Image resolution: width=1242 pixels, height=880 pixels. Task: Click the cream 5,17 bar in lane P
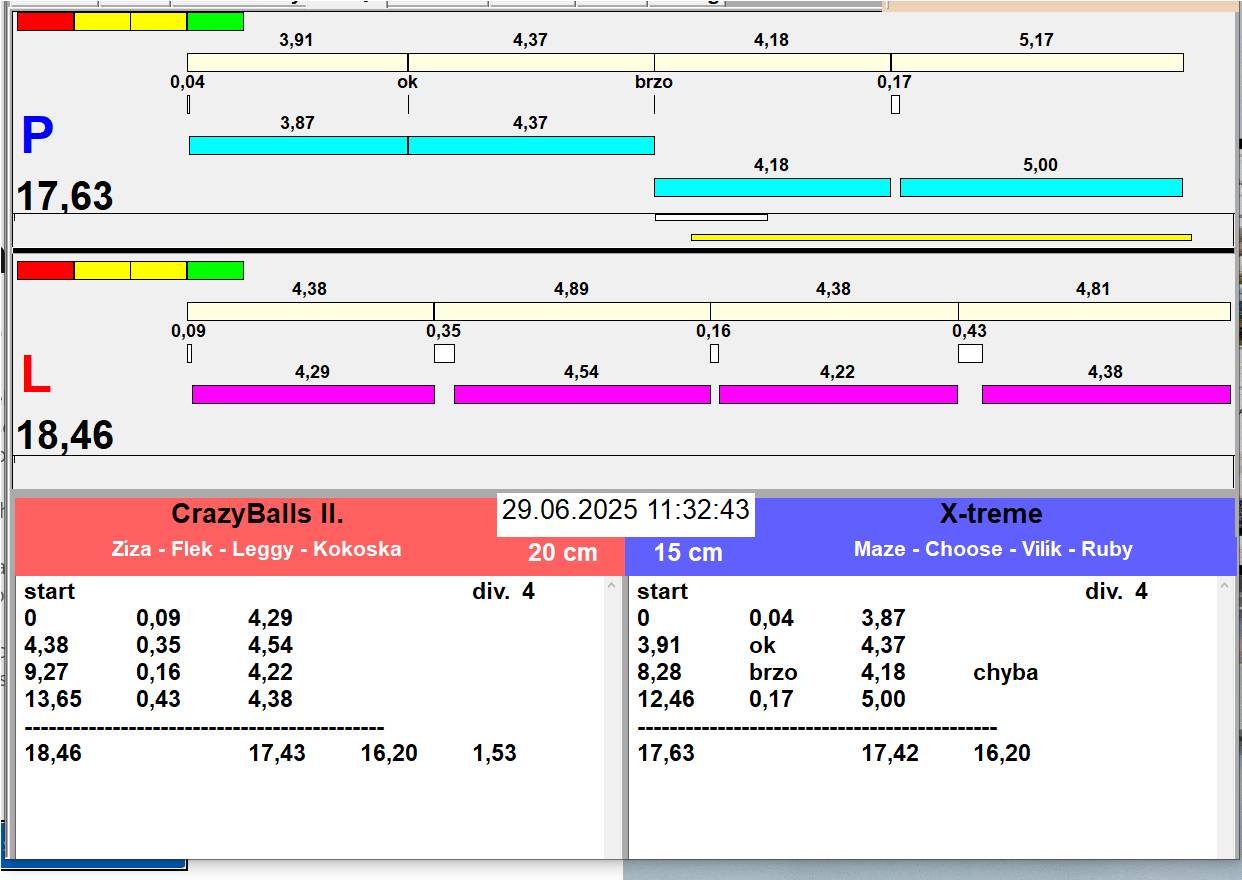1036,62
